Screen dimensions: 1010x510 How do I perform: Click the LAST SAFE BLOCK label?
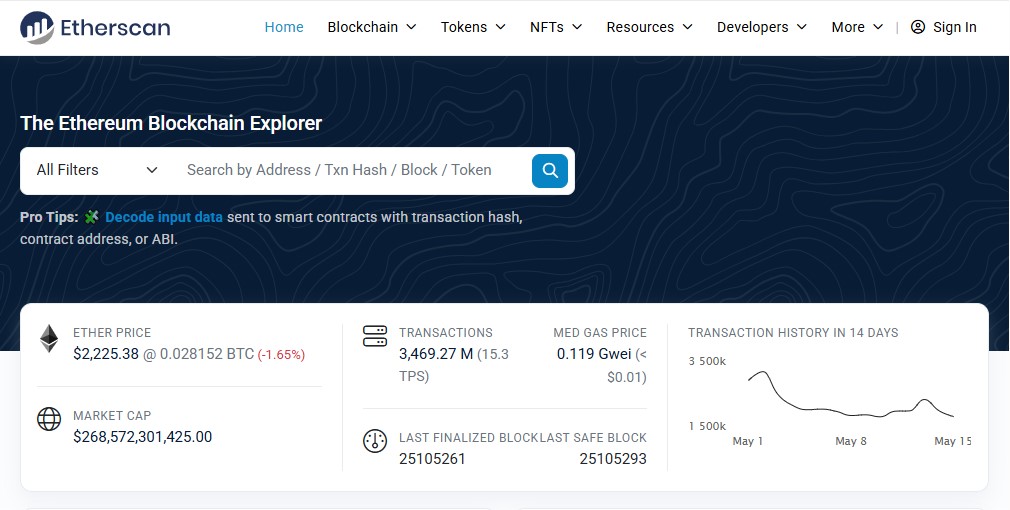coord(593,438)
